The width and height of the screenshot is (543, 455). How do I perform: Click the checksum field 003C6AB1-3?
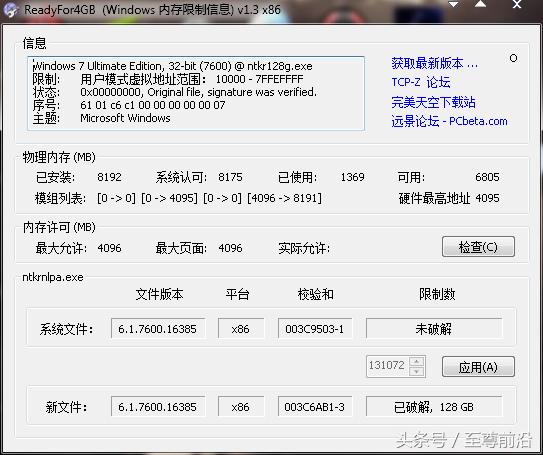point(315,407)
